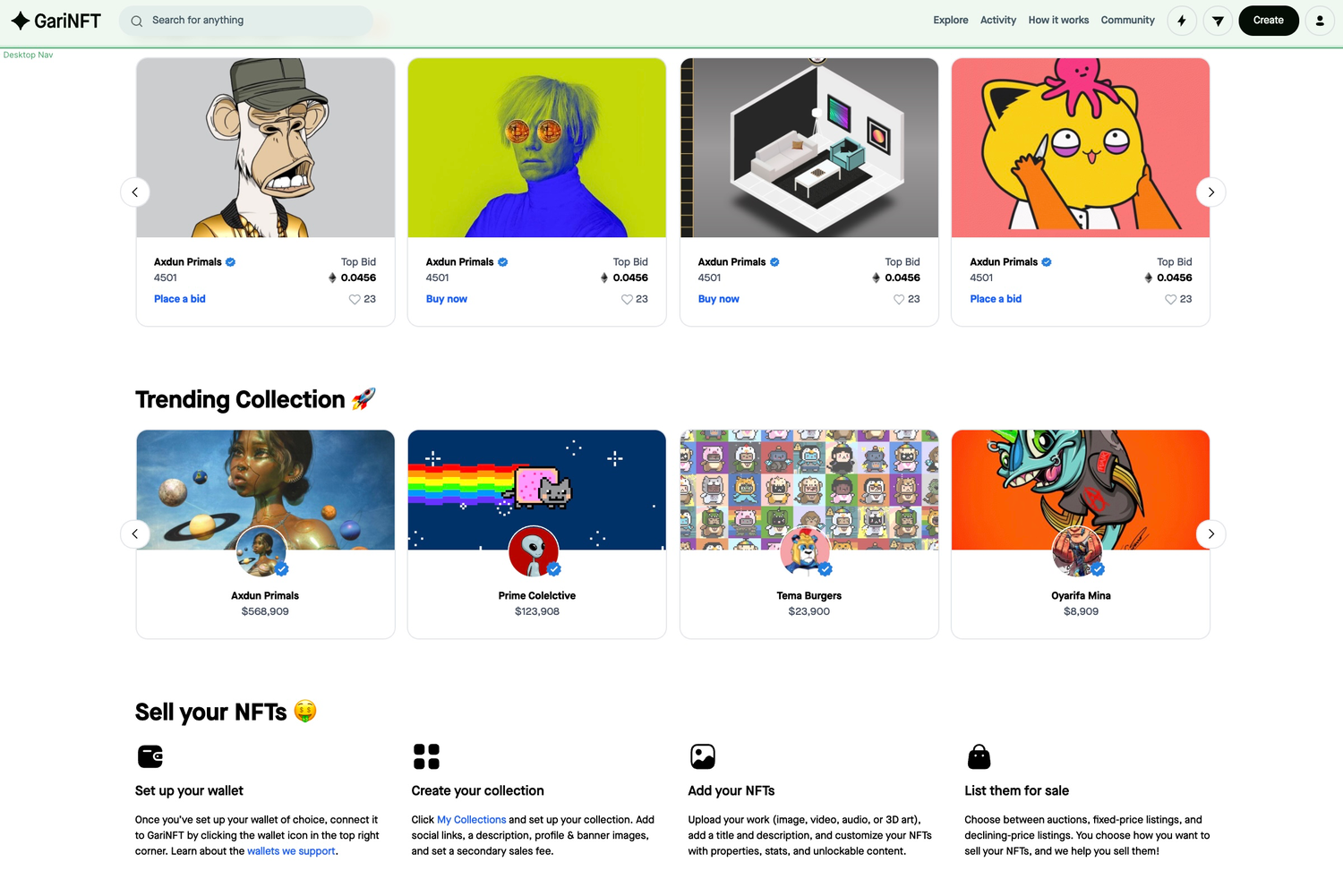The width and height of the screenshot is (1343, 896).
Task: Click verified badge on ape card
Action: click(x=230, y=262)
